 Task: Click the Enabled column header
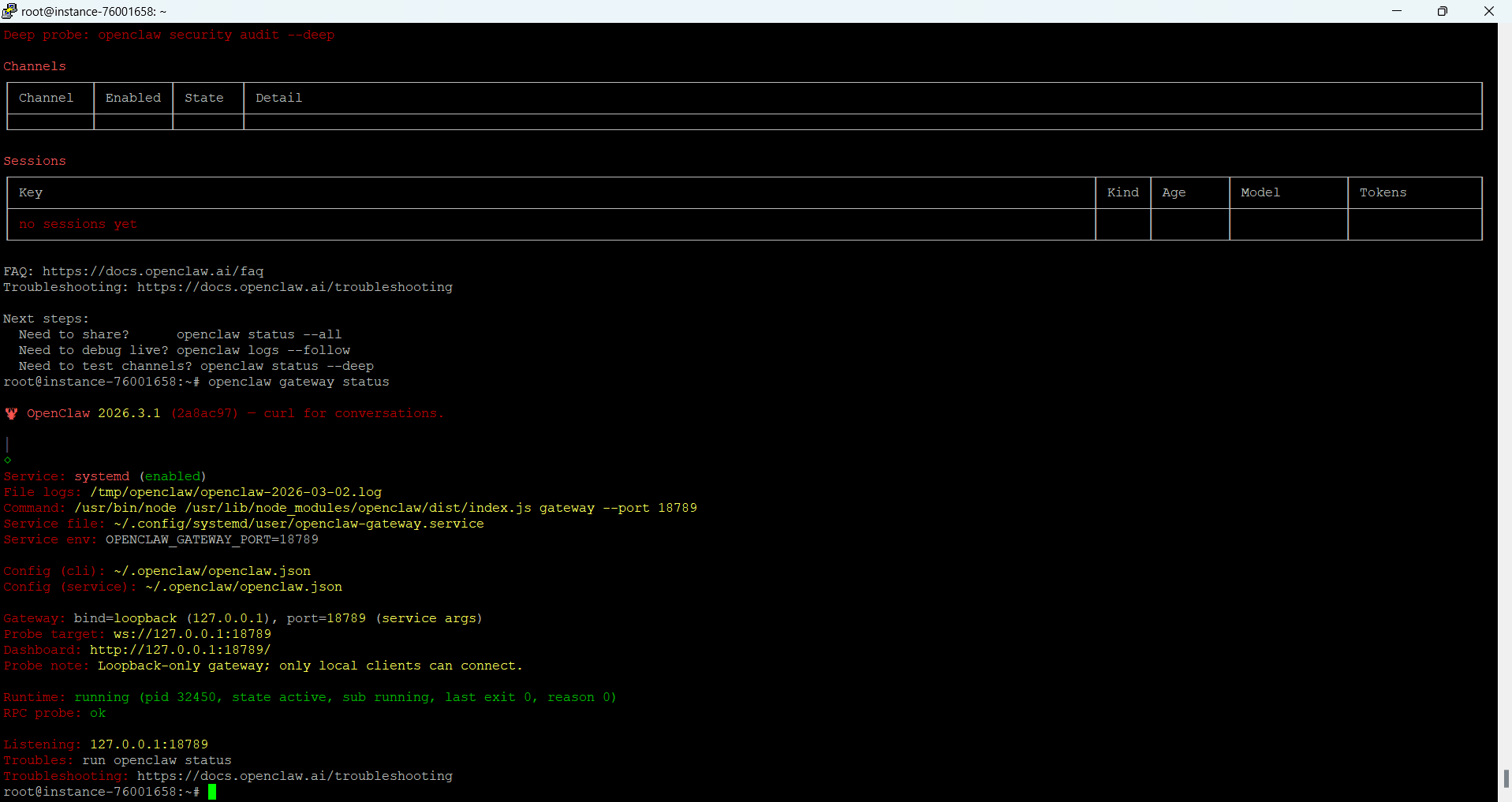click(133, 98)
